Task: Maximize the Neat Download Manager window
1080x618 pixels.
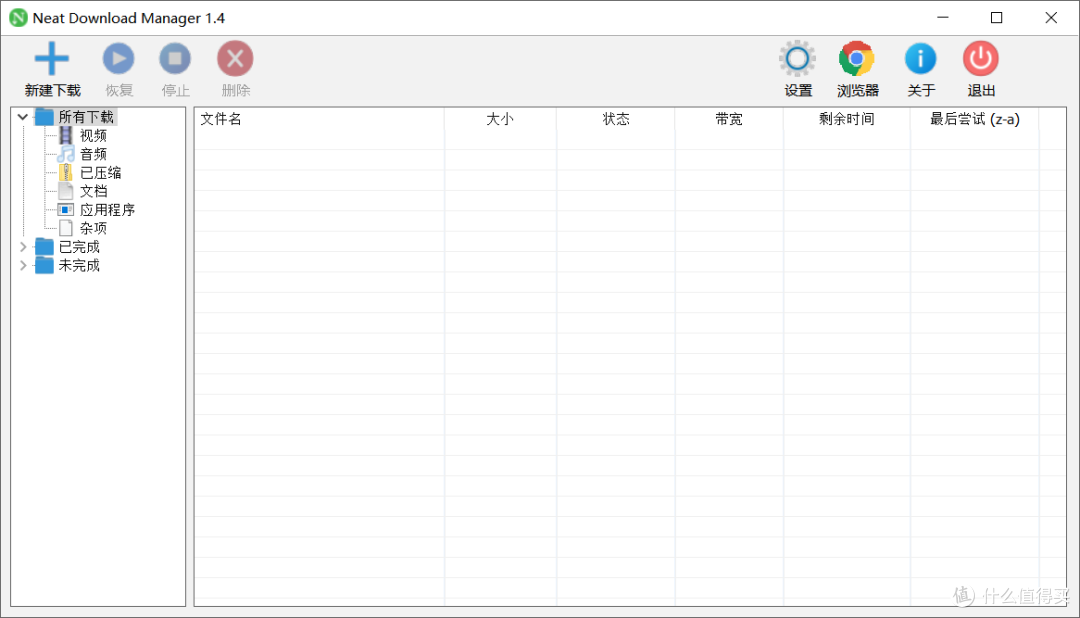Action: click(997, 18)
